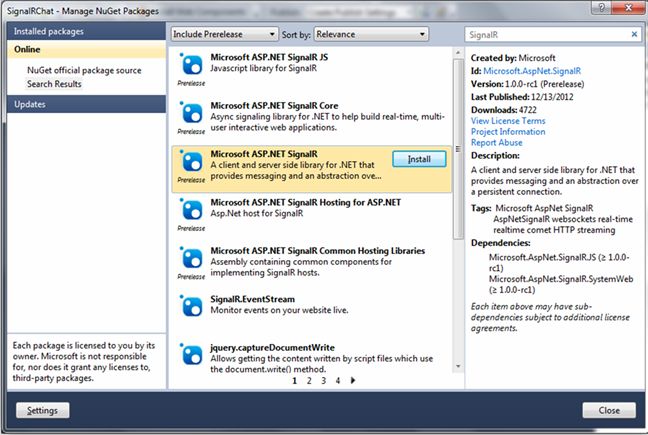The image size is (648, 435).
Task: Open the help question mark in title bar
Action: (x=601, y=7)
